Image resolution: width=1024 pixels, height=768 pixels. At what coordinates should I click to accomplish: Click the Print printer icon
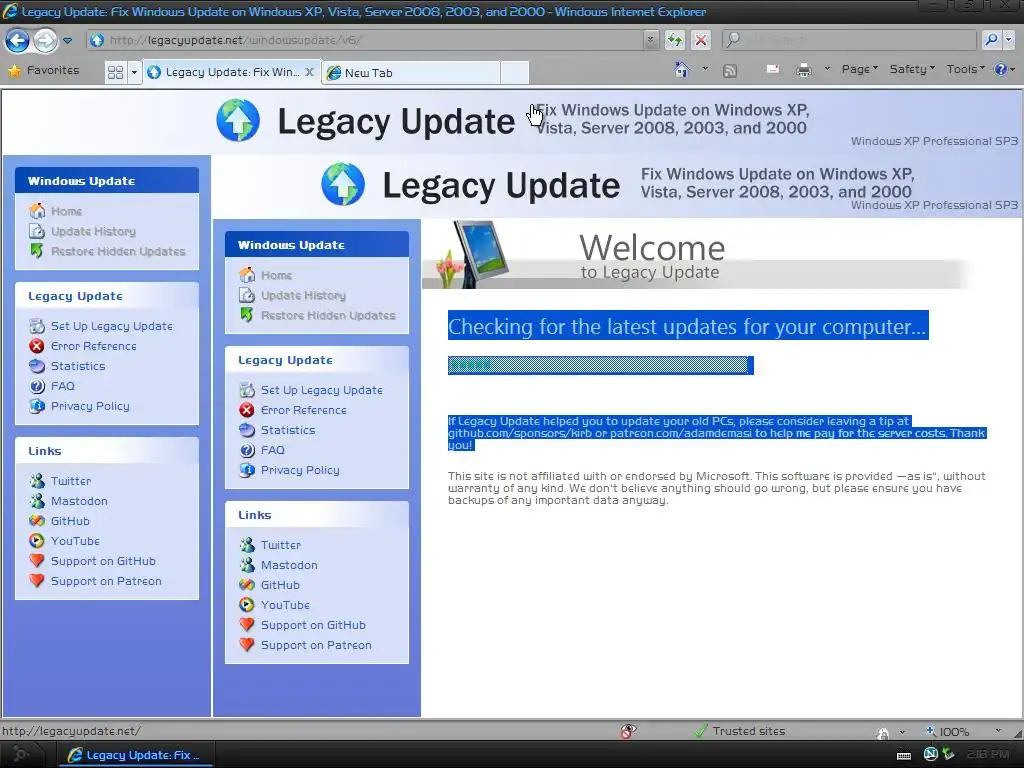804,70
